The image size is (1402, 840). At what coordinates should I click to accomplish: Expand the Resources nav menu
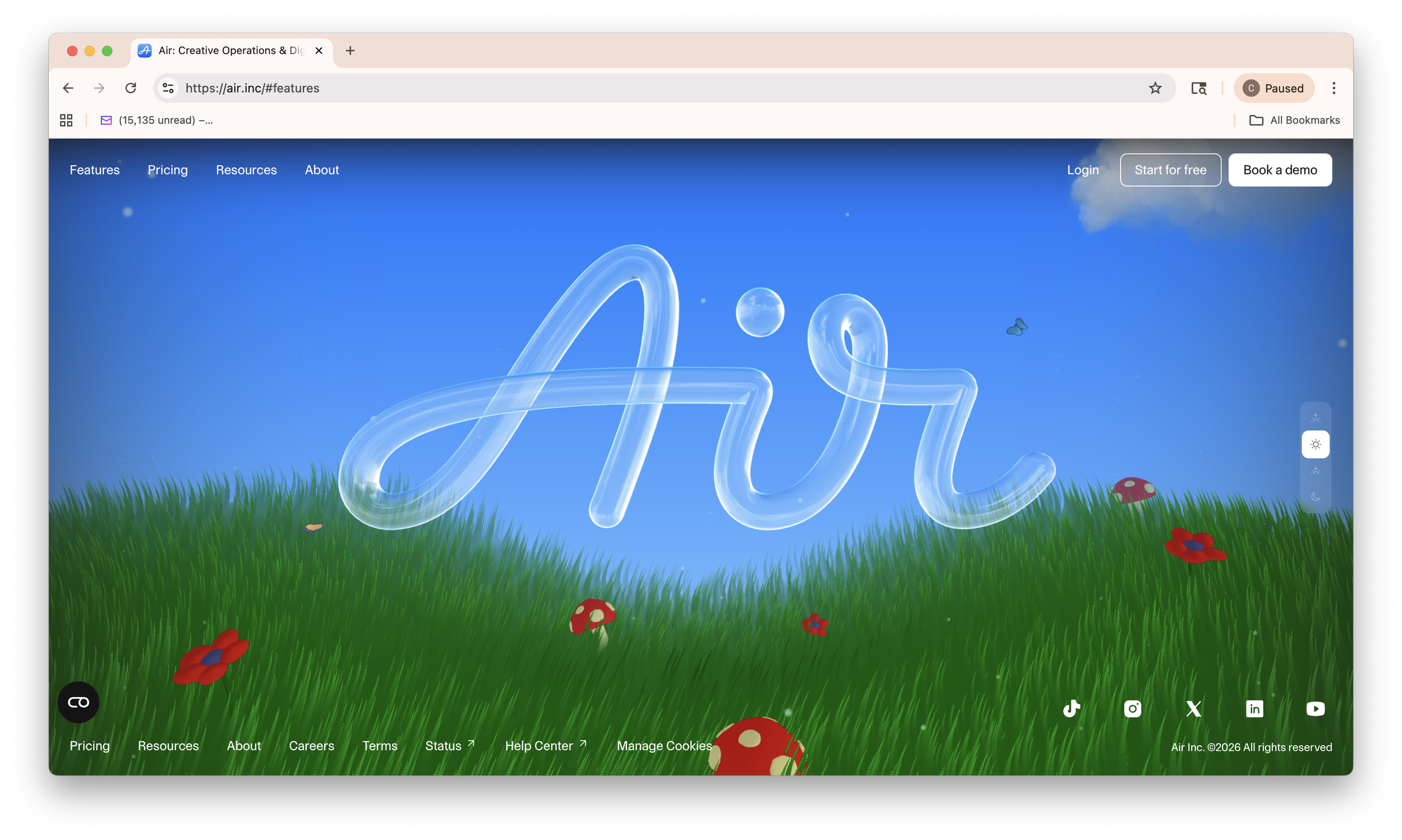coord(246,170)
